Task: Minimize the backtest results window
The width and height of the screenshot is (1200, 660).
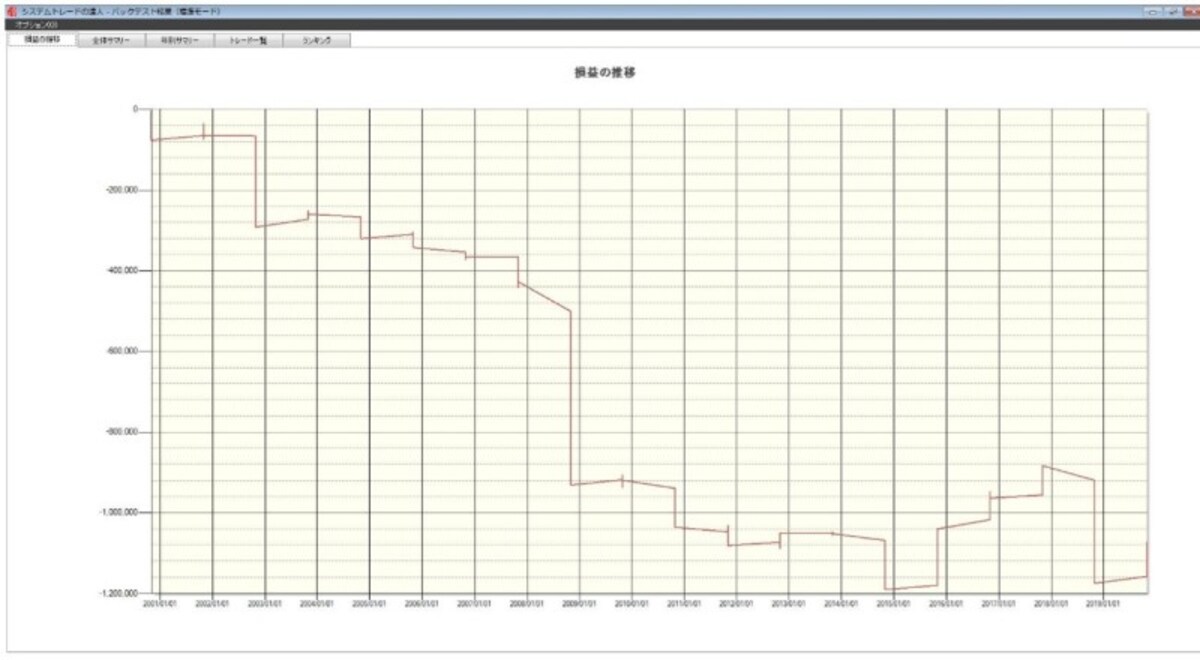Action: coord(1153,10)
